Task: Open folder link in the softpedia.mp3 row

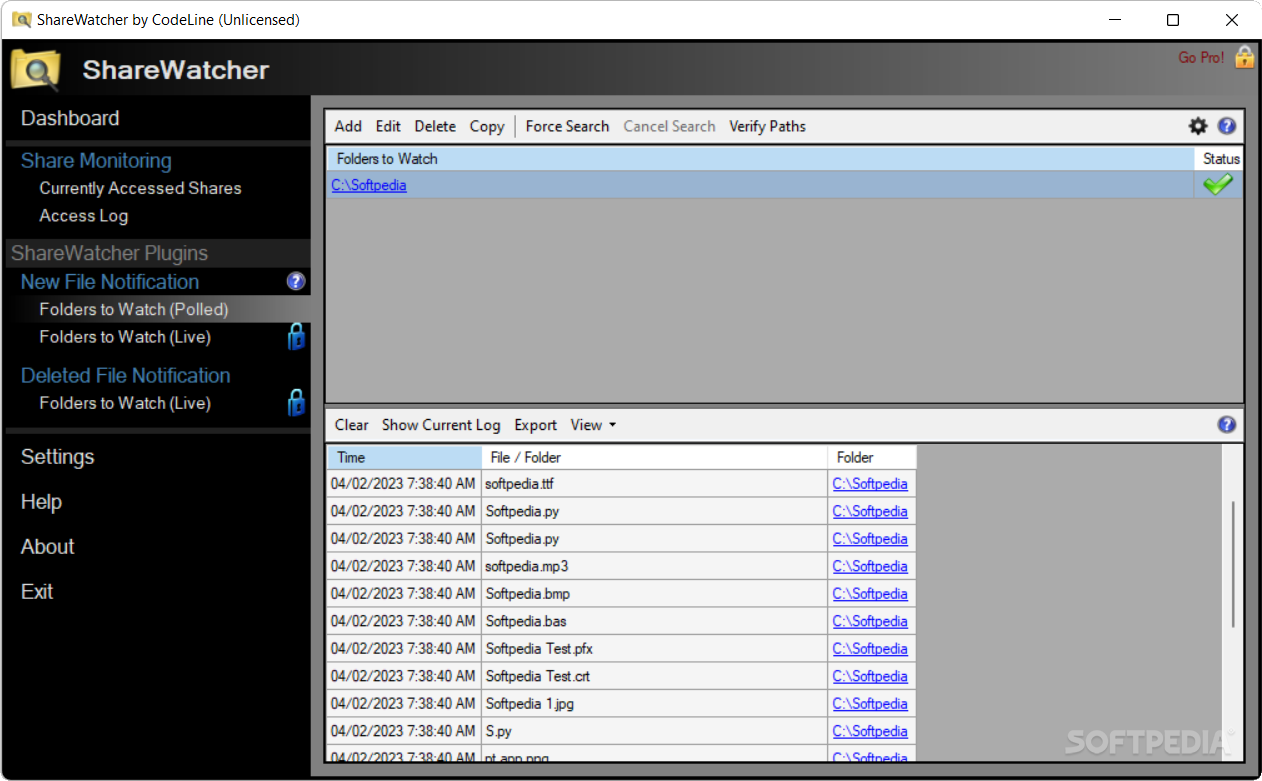Action: coord(870,566)
